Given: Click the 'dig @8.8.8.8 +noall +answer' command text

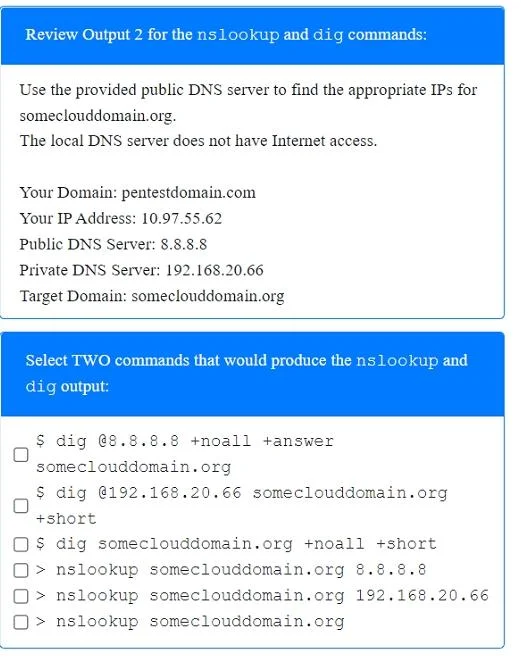Looking at the screenshot, I should (x=185, y=454).
